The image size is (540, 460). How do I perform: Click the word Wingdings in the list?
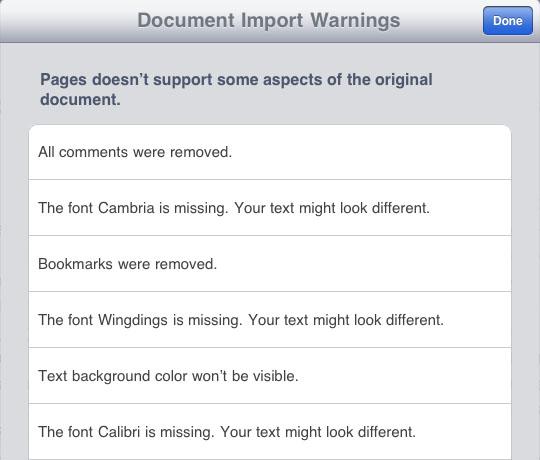click(133, 320)
